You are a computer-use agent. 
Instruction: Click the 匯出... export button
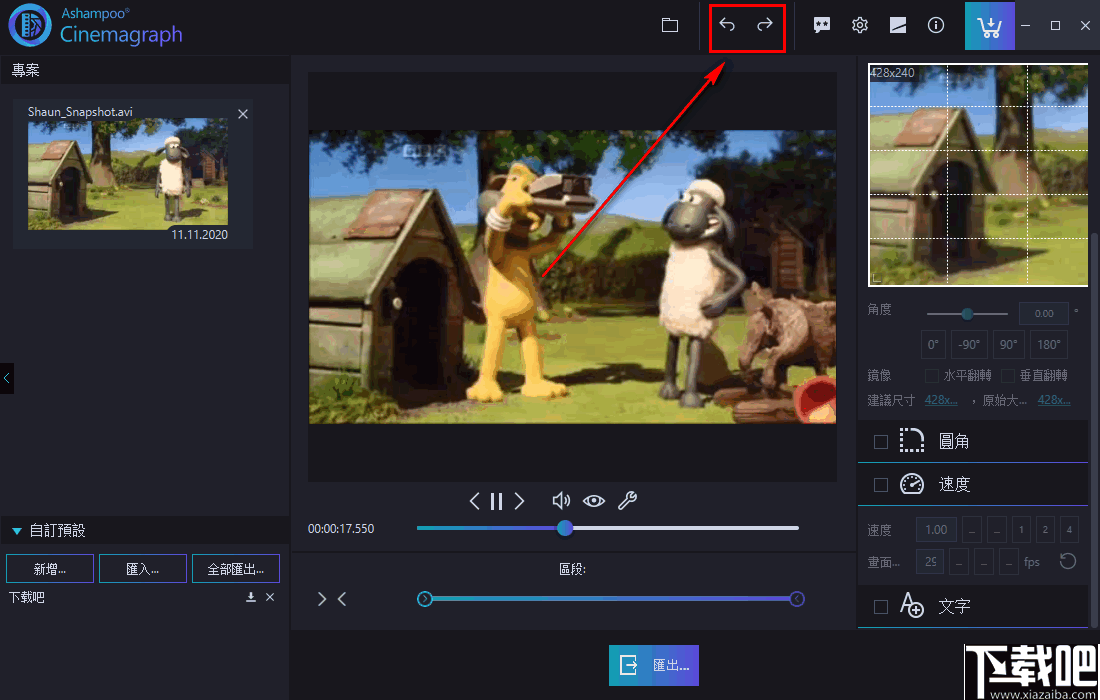click(x=654, y=665)
